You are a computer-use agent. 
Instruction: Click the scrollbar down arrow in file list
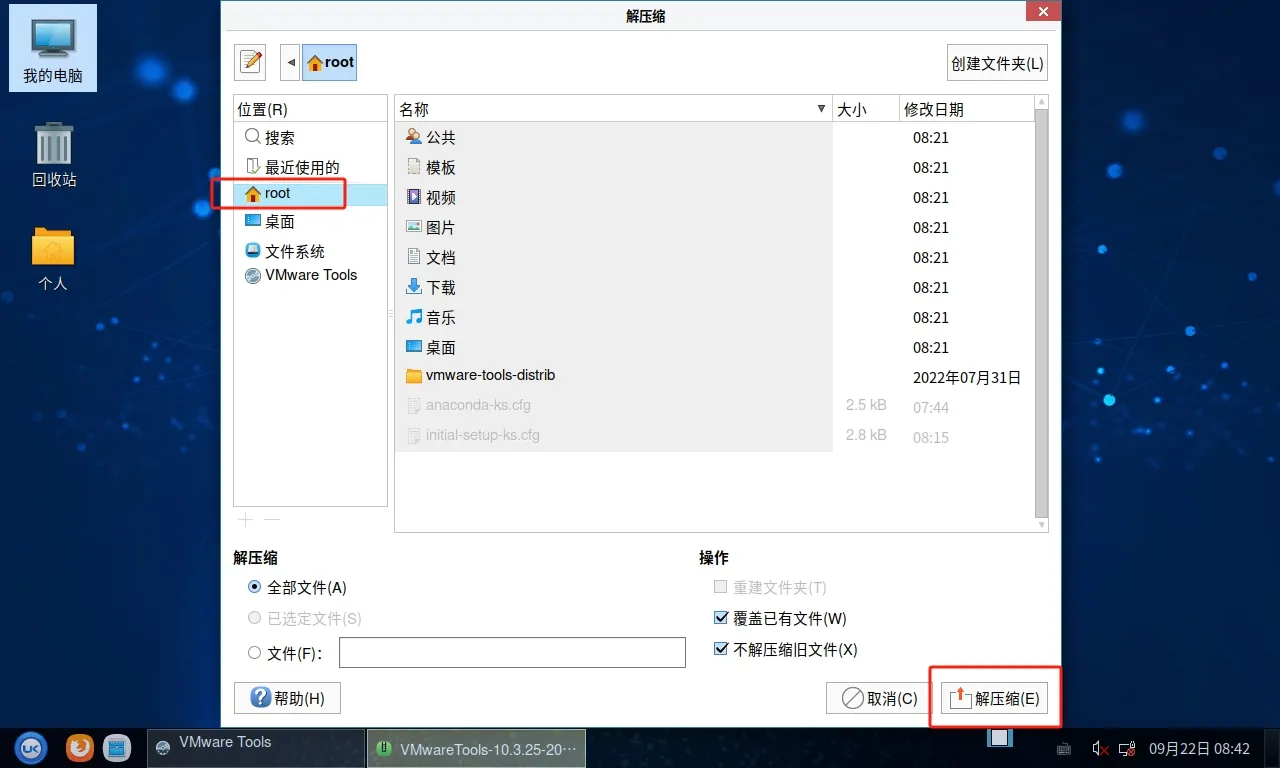tap(1041, 525)
